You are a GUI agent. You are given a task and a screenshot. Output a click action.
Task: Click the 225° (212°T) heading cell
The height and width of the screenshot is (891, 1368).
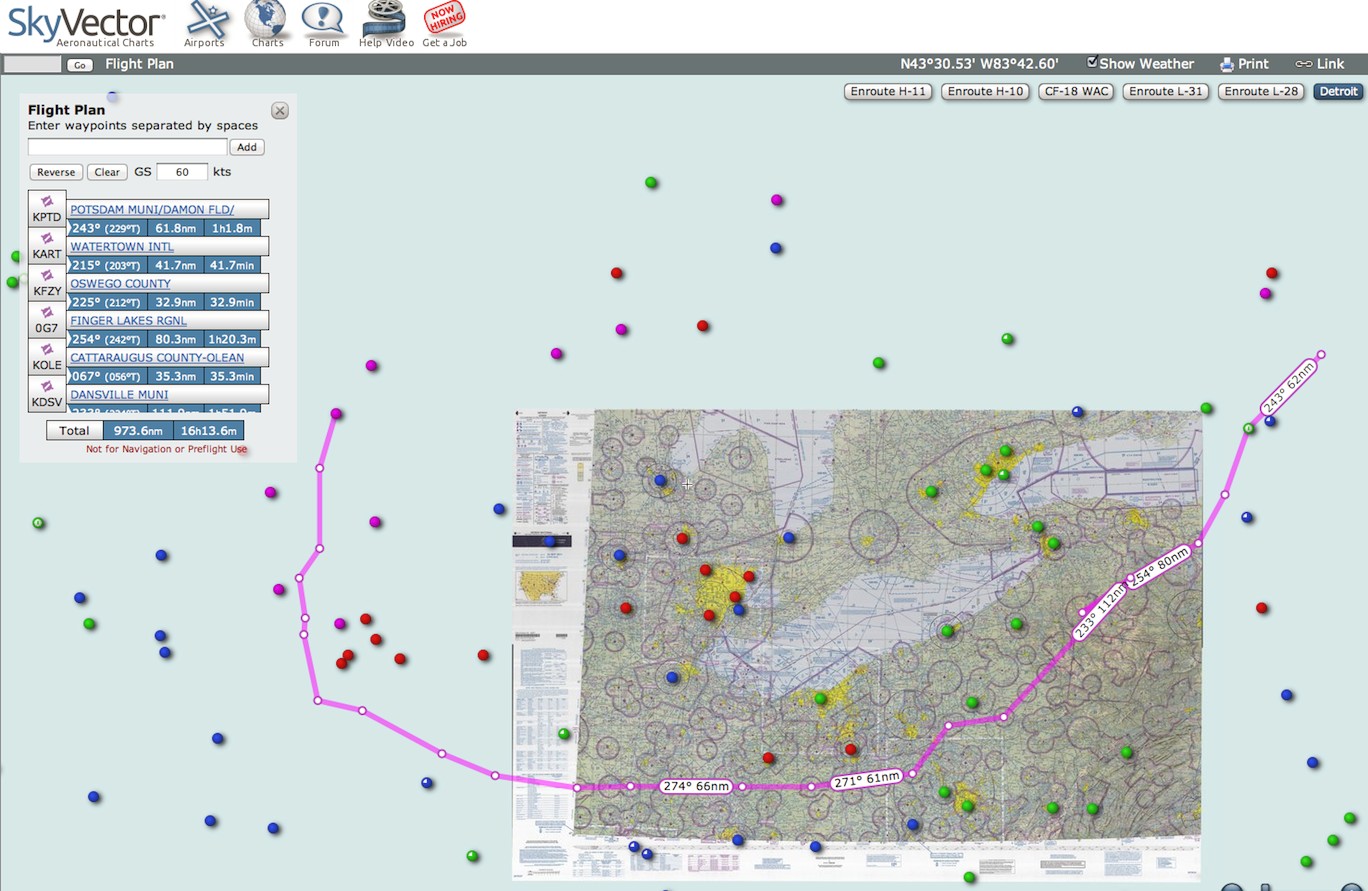(107, 302)
